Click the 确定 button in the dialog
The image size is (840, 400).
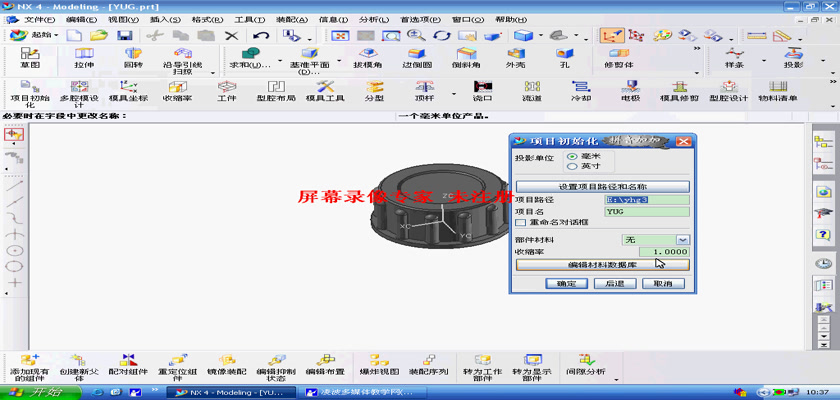pos(566,283)
